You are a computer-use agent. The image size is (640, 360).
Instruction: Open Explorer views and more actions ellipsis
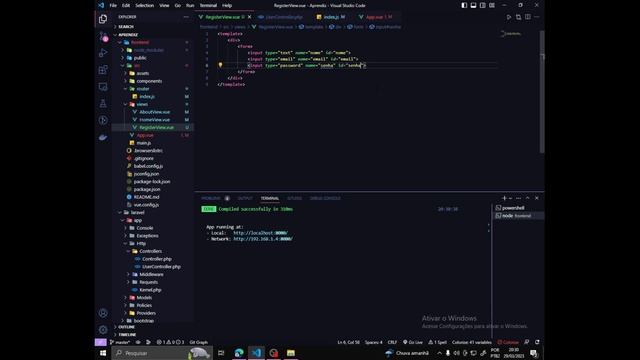coord(186,17)
